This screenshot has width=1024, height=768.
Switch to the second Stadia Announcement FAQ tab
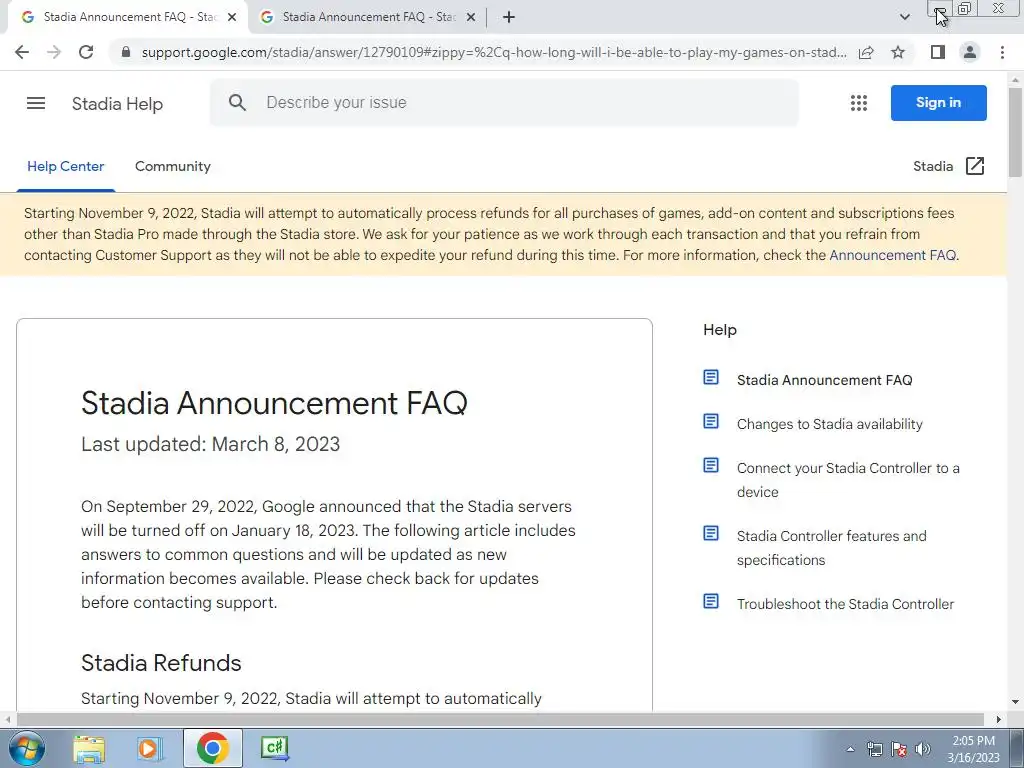point(368,17)
